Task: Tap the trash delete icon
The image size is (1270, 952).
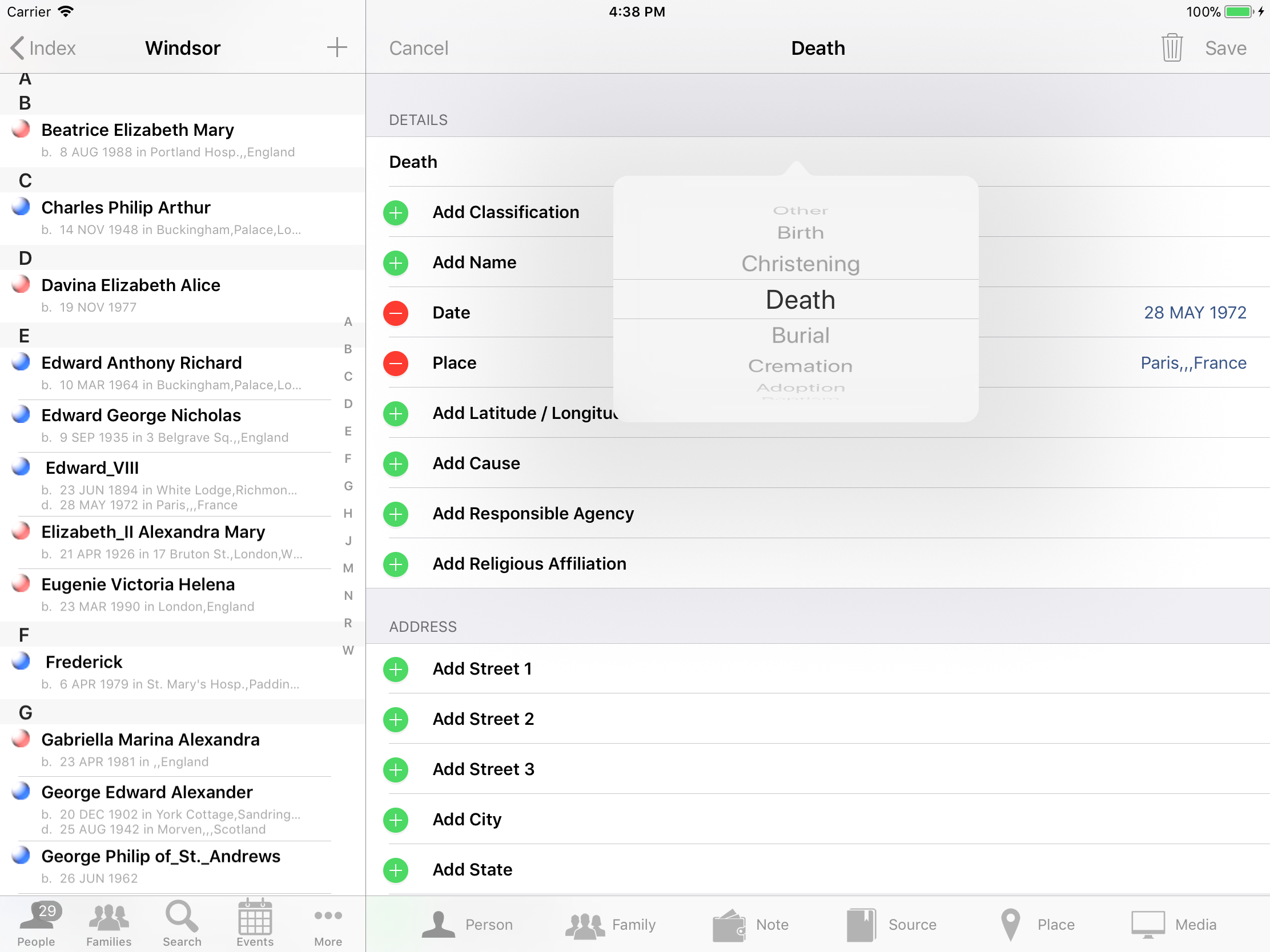Action: point(1171,48)
